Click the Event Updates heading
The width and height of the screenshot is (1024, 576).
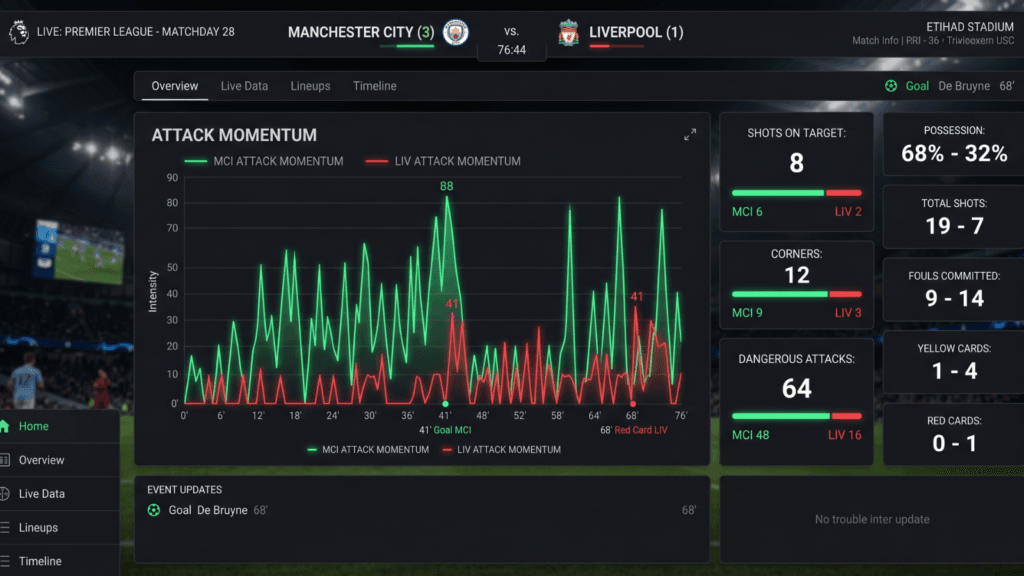[184, 490]
